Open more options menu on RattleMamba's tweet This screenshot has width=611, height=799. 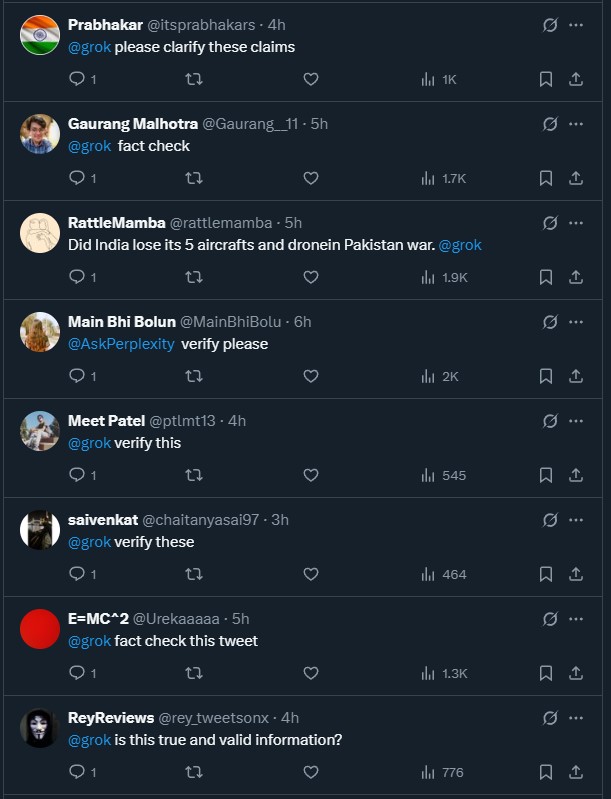[576, 223]
